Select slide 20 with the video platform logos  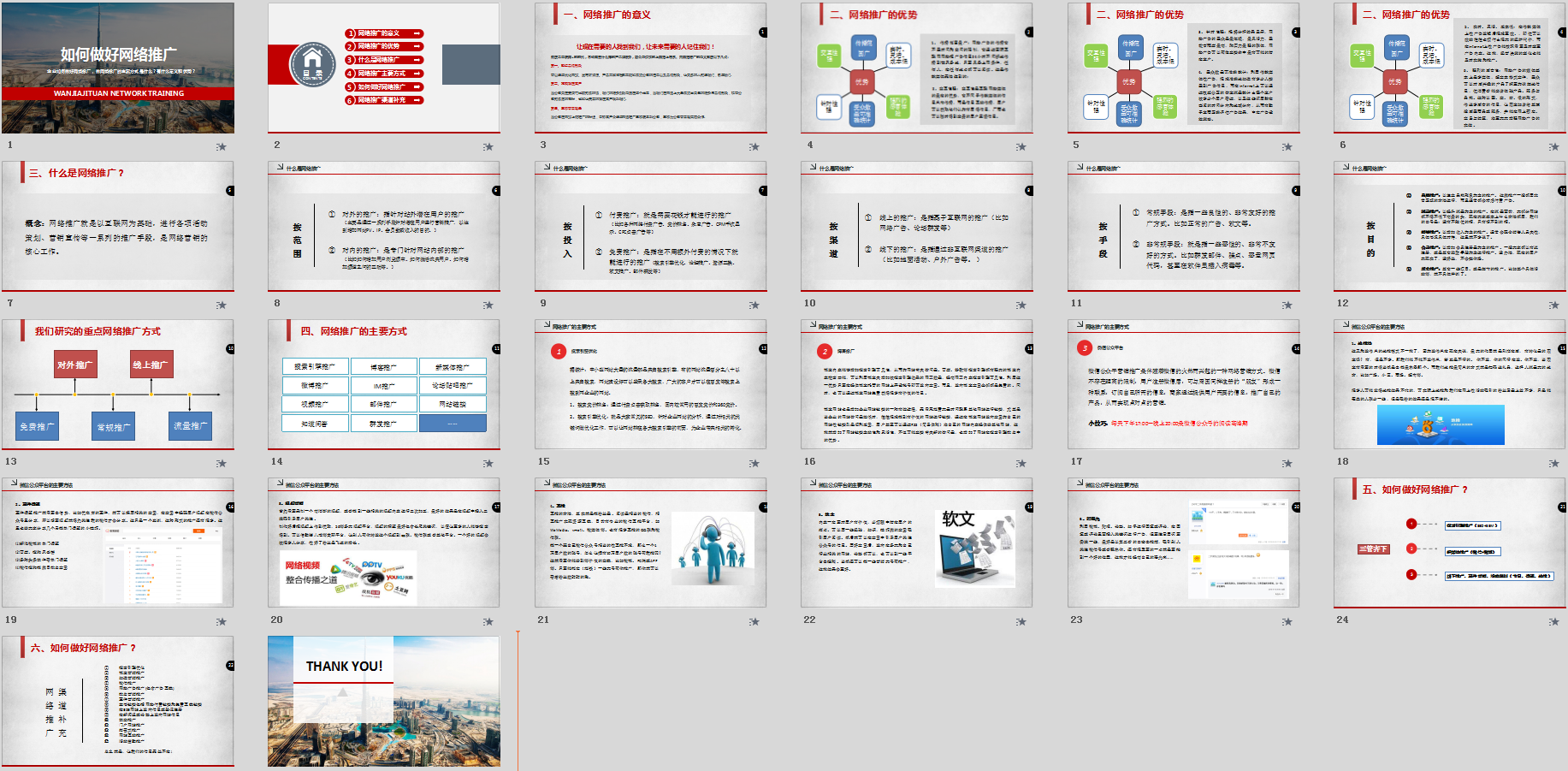click(x=384, y=543)
